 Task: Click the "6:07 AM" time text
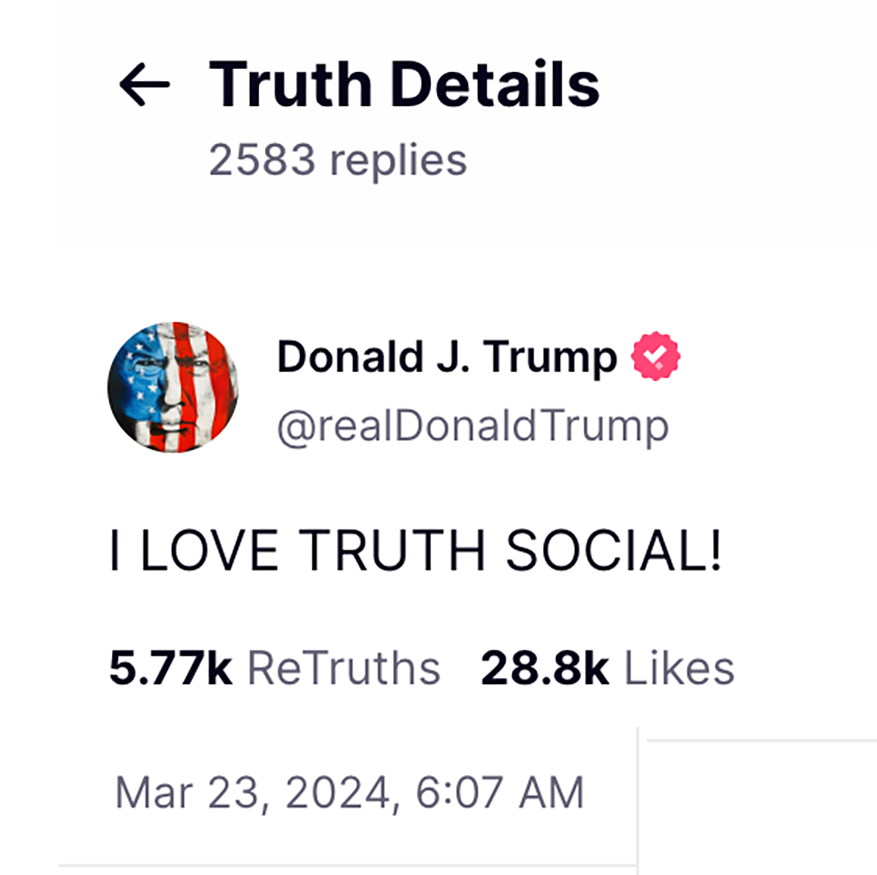pyautogui.click(x=497, y=793)
